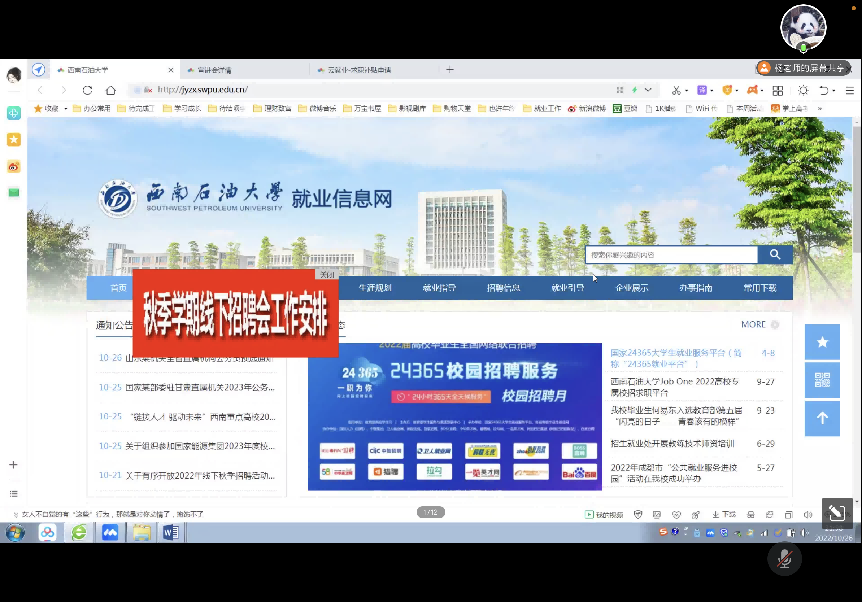Open the Tencent Meeting taskbar icon
The image size is (862, 602).
110,532
